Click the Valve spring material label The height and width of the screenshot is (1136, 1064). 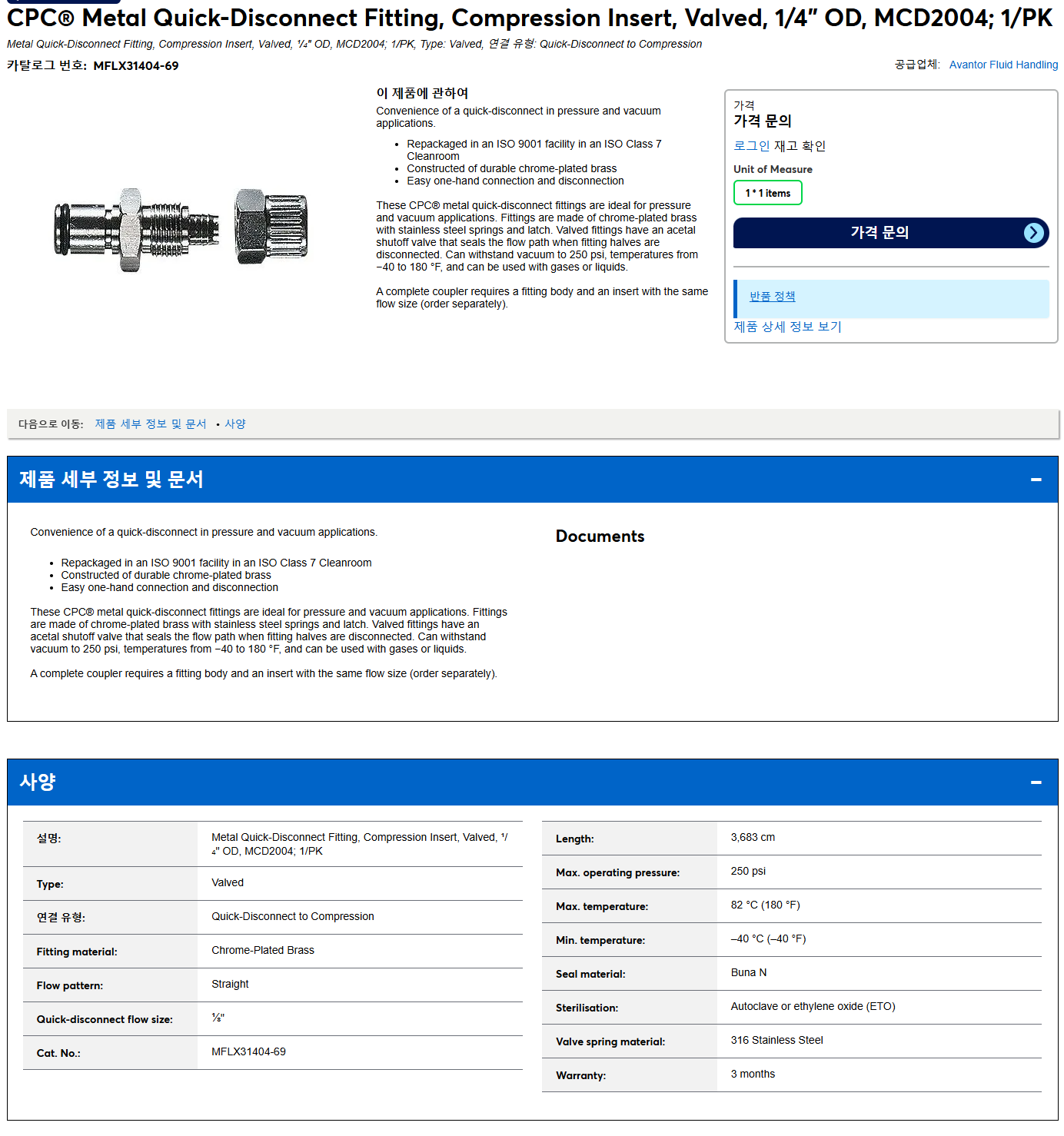point(610,1041)
